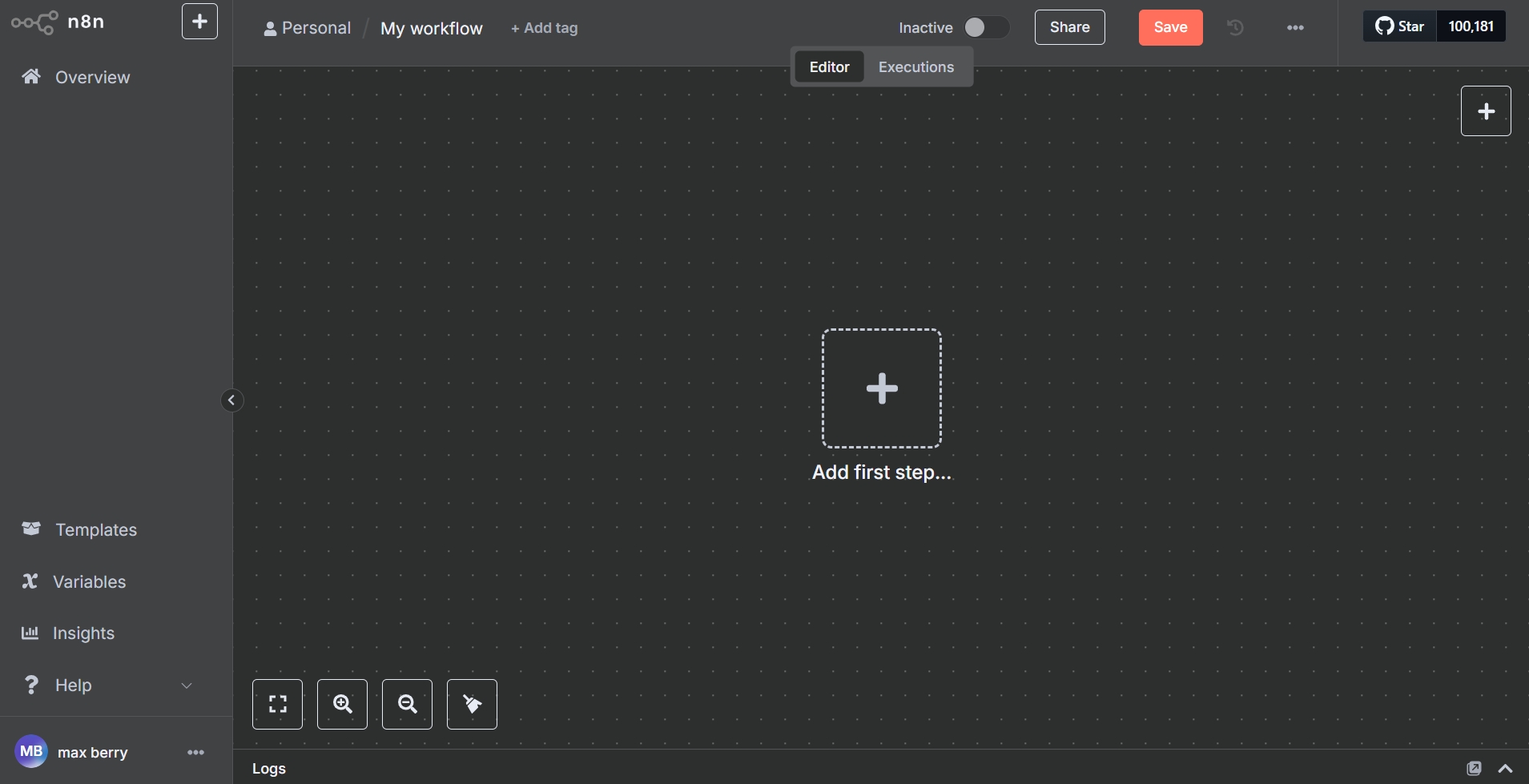Viewport: 1529px width, 784px height.
Task: Collapse the left sidebar
Action: 231,400
